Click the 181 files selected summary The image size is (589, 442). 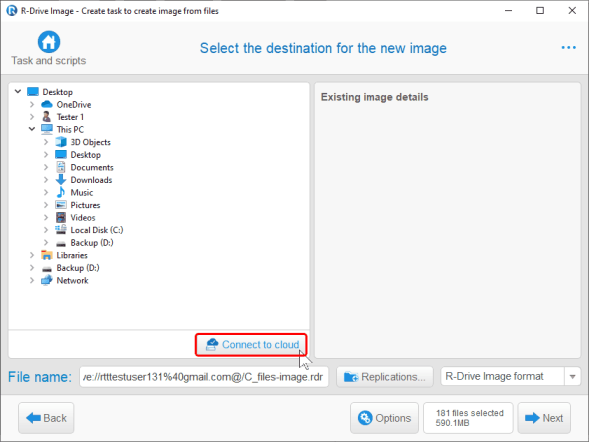(468, 418)
